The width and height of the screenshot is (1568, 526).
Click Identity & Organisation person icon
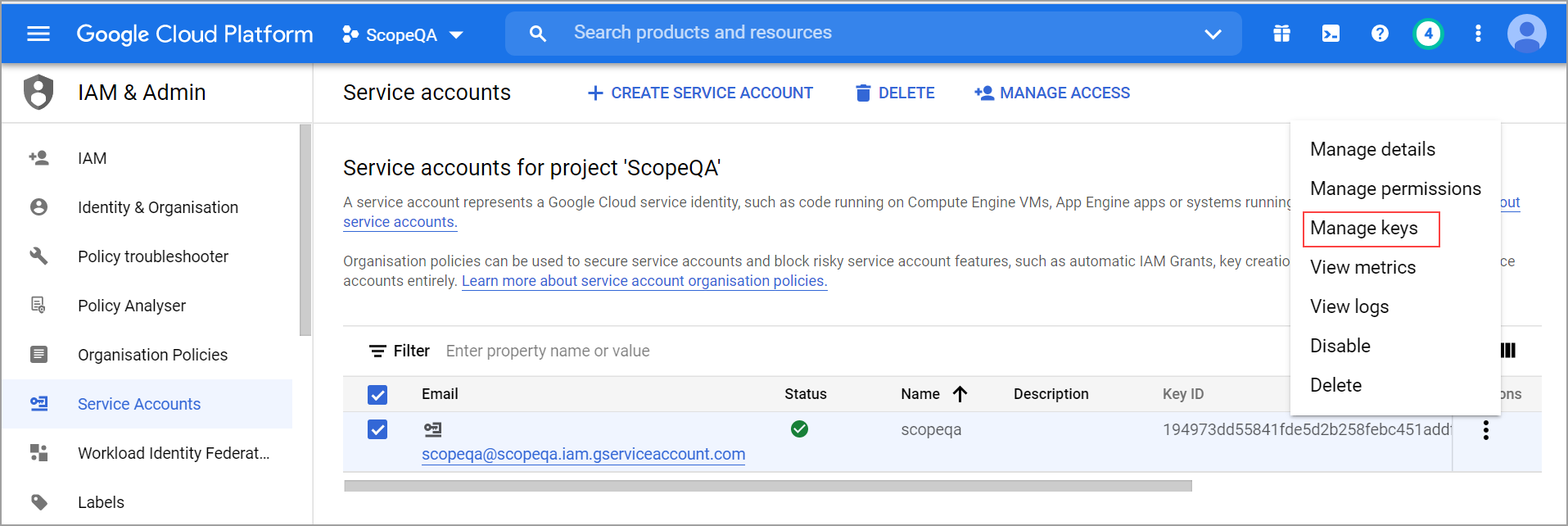coord(38,206)
